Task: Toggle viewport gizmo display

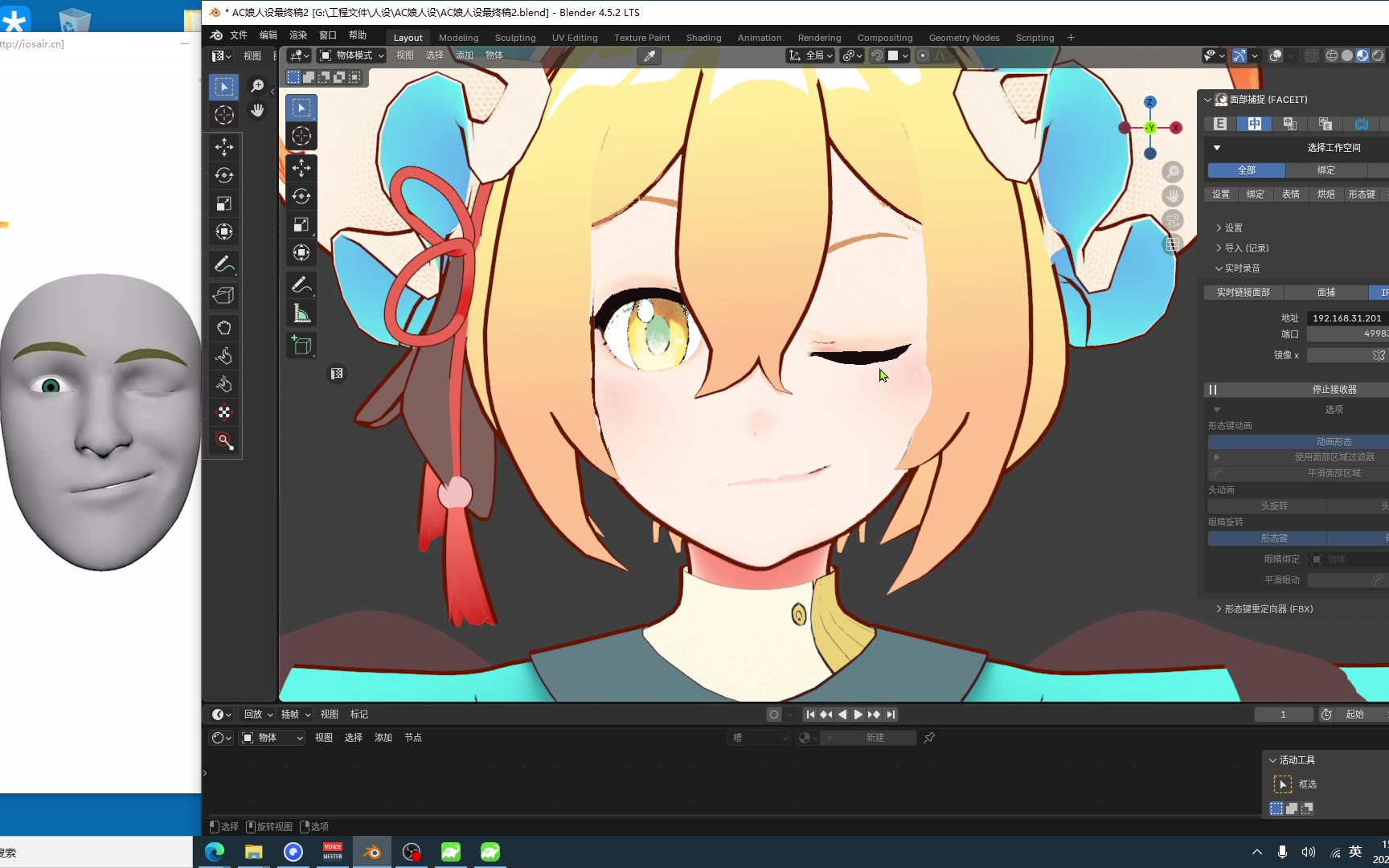Action: [1239, 55]
